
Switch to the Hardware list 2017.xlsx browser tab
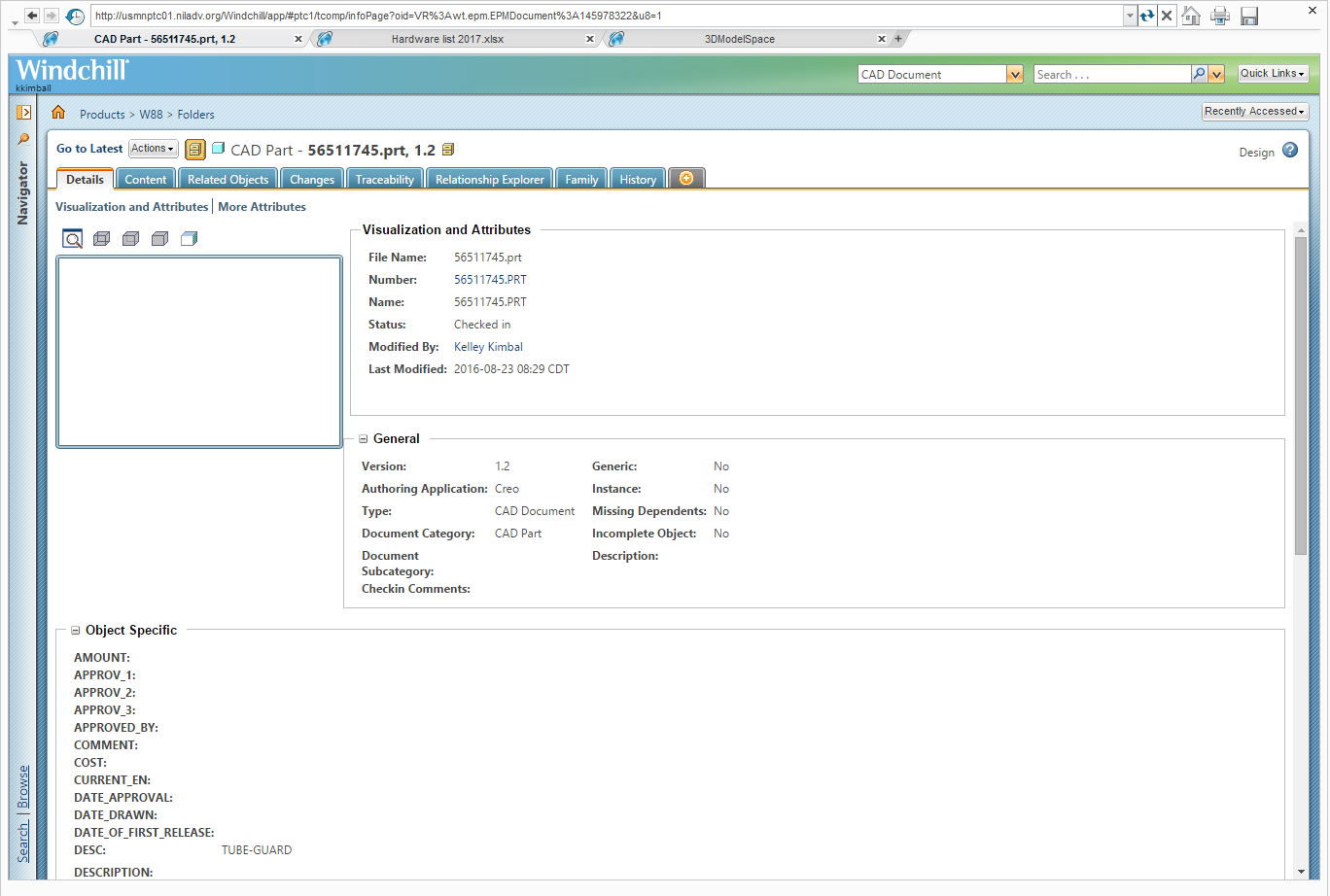448,39
